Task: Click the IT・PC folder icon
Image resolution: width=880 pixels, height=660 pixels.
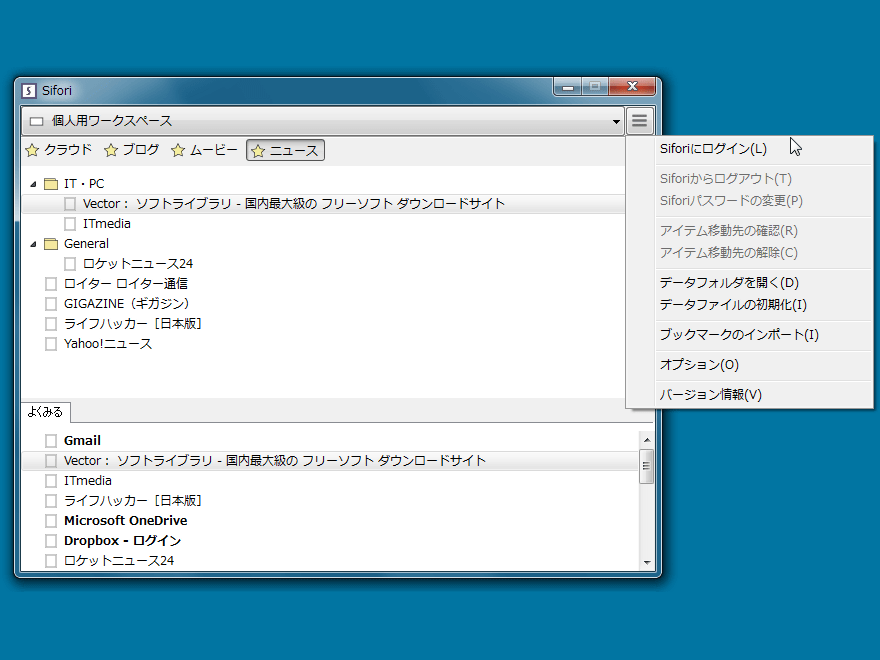Action: coord(51,184)
